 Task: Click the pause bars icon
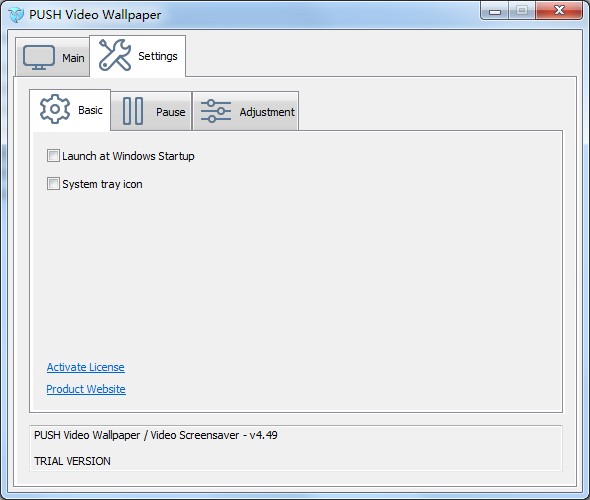133,111
